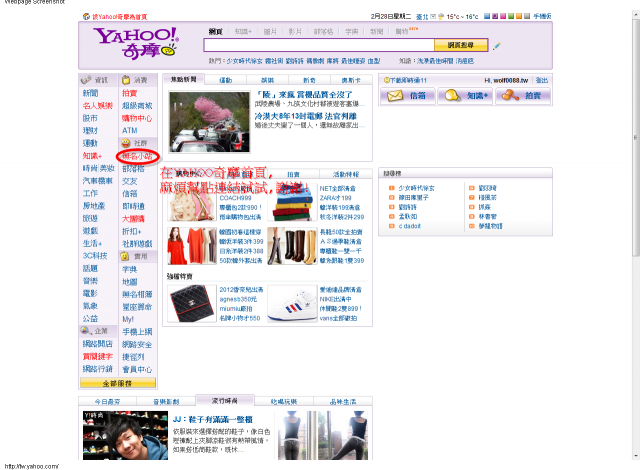This screenshot has height=470, width=640.
Task: Click the small envelope icon next to 臺北
Action: [433, 17]
